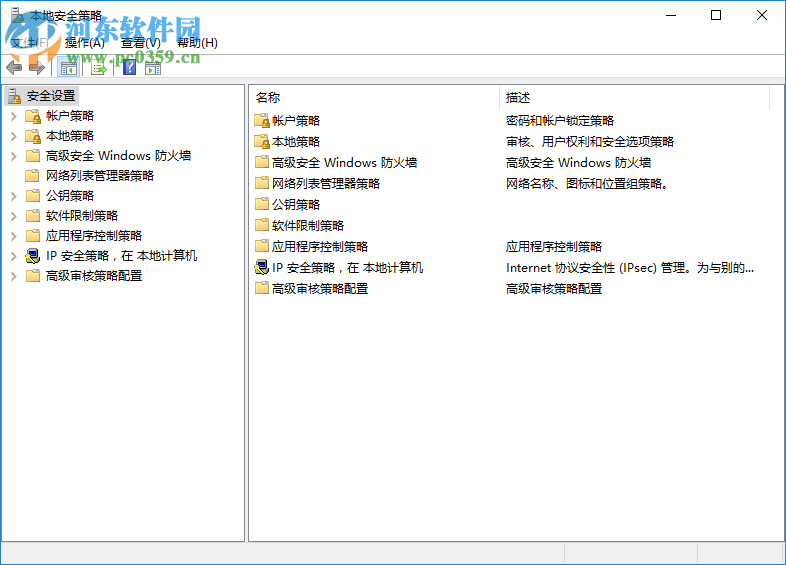The image size is (786, 565).
Task: Maximize the 本地安全策略 window
Action: tap(716, 16)
